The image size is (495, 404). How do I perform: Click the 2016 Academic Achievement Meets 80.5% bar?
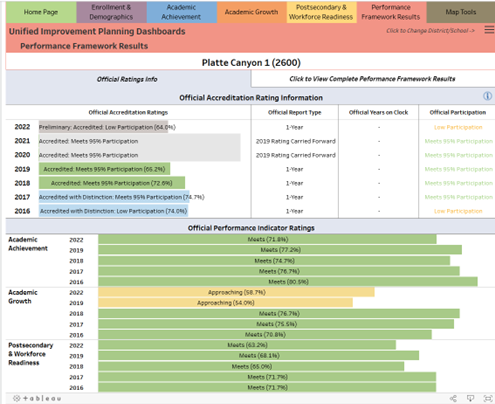[x=288, y=282]
